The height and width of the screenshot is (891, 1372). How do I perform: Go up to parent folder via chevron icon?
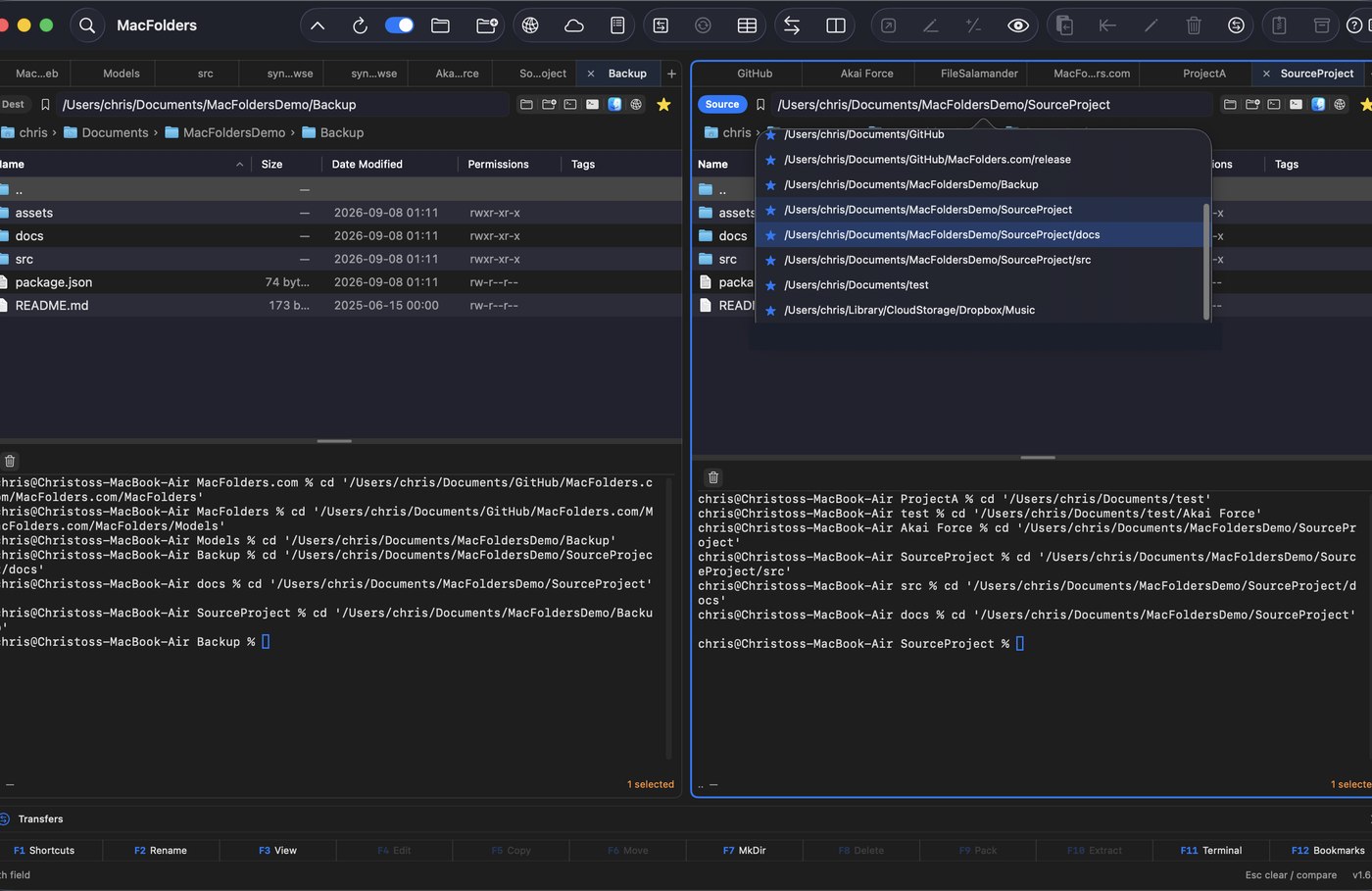click(x=318, y=25)
